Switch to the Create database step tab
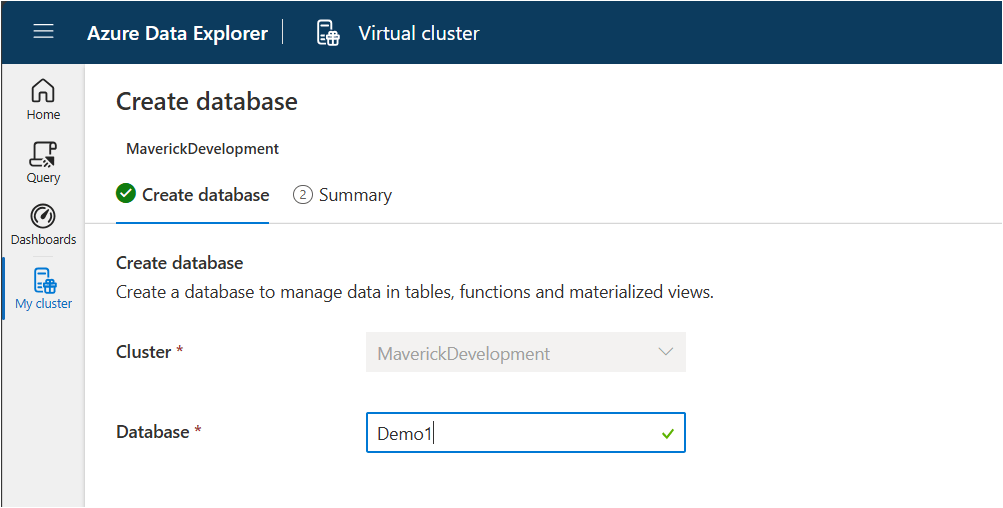The image size is (1003, 508). (205, 195)
